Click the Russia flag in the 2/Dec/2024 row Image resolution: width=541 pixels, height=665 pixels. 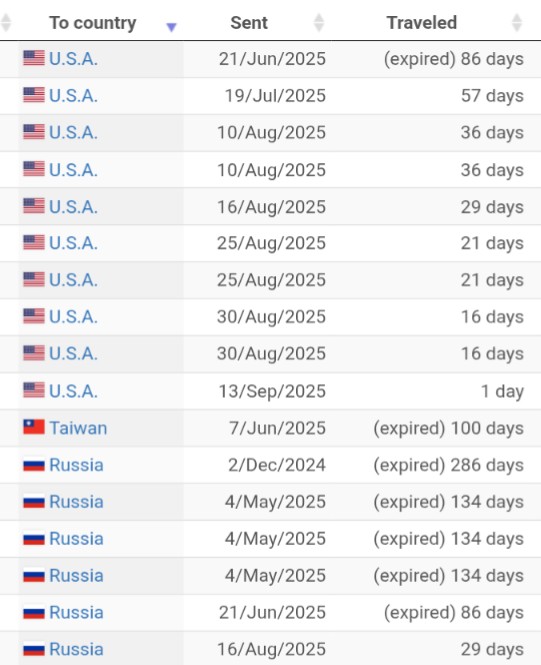click(34, 465)
